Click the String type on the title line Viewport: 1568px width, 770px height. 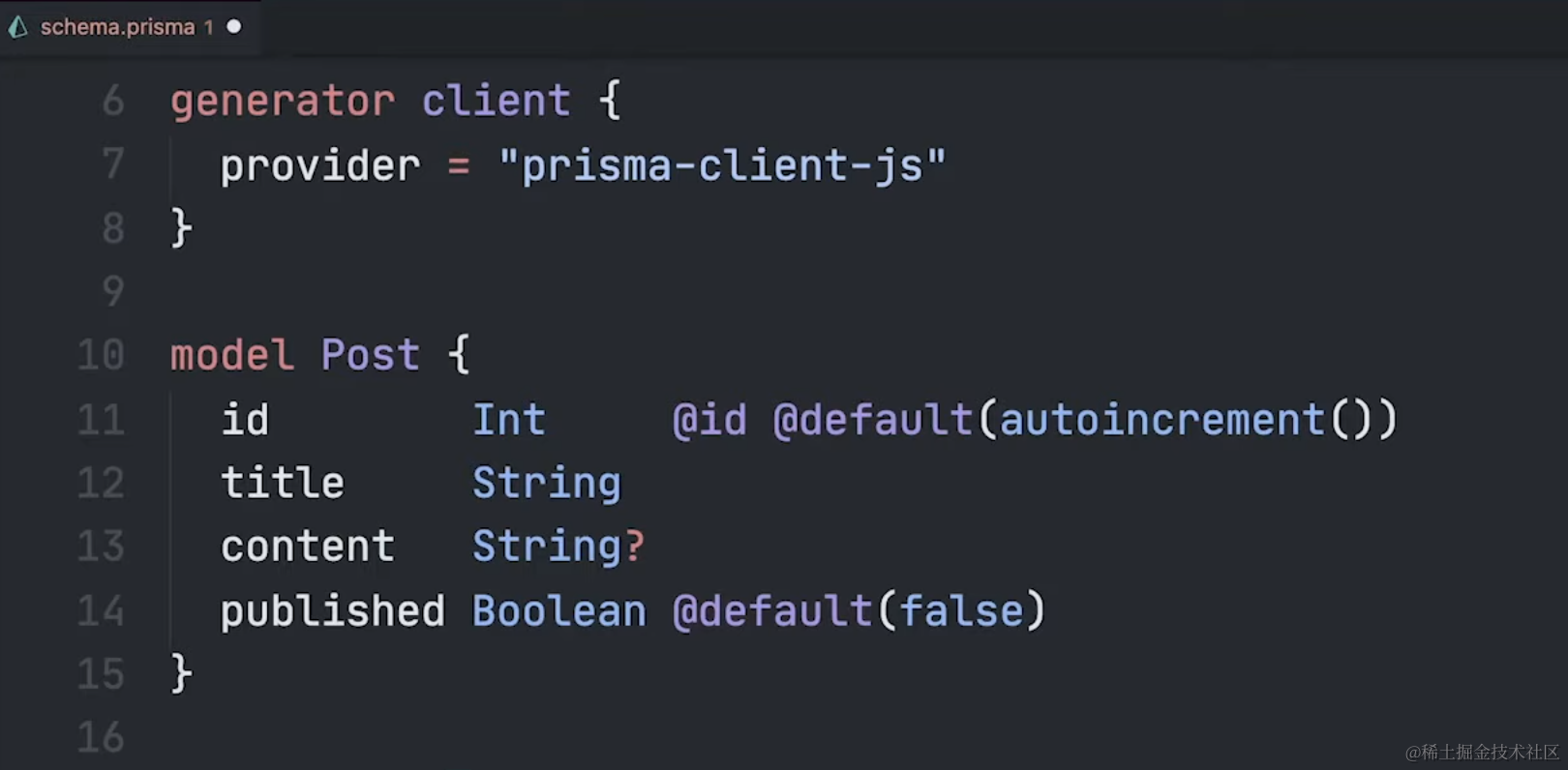[x=547, y=483]
